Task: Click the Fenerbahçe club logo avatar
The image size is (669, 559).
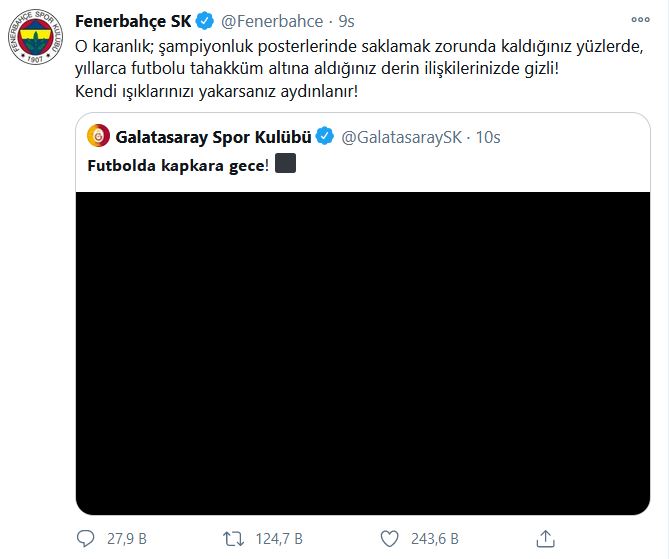Action: [35, 37]
